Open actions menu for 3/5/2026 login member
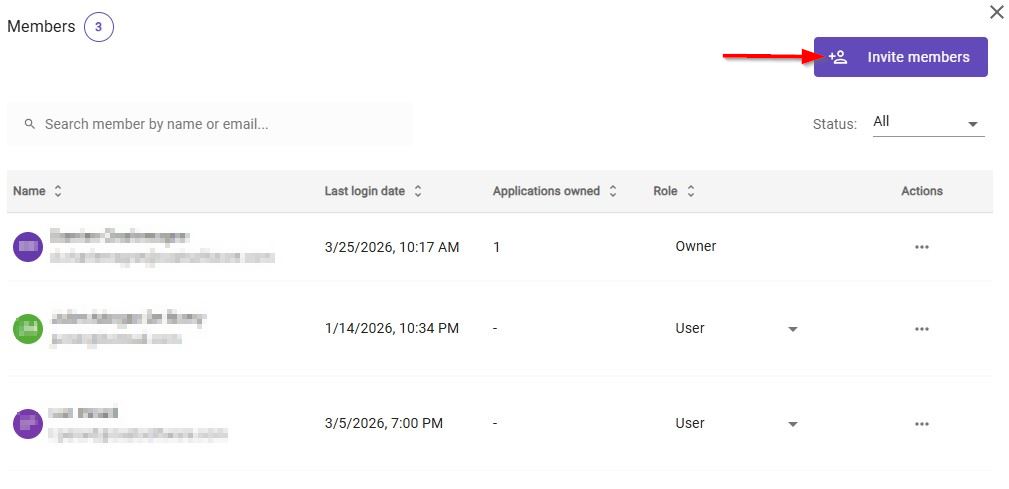Image resolution: width=1009 pixels, height=489 pixels. (921, 424)
